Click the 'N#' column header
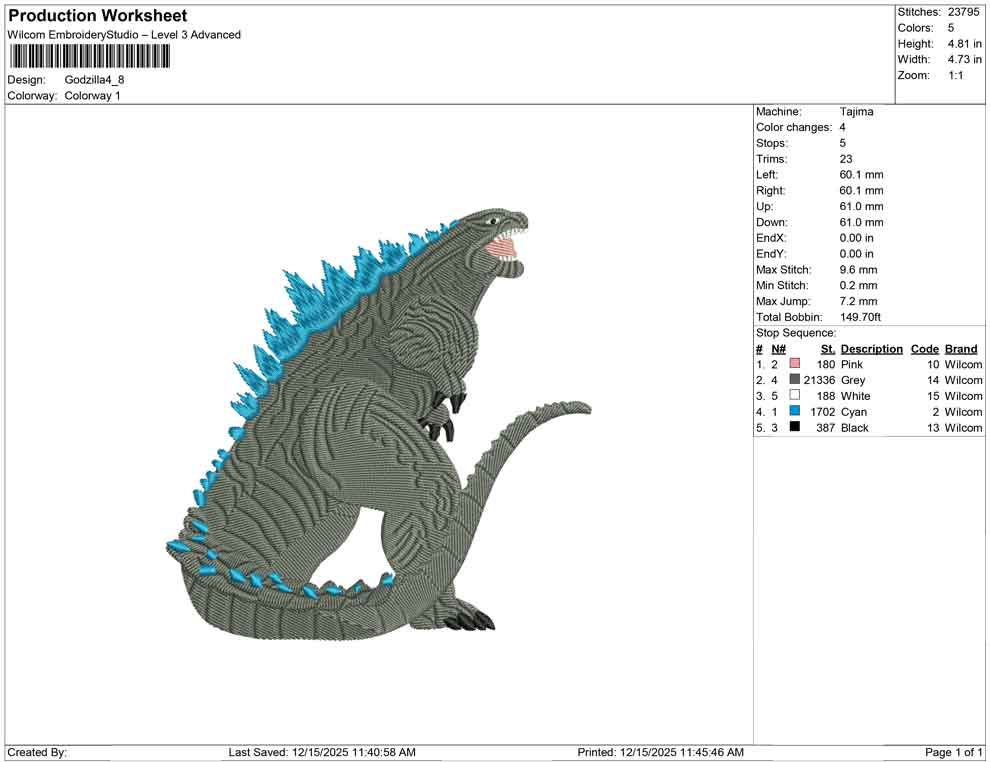The image size is (990, 762). click(x=778, y=349)
